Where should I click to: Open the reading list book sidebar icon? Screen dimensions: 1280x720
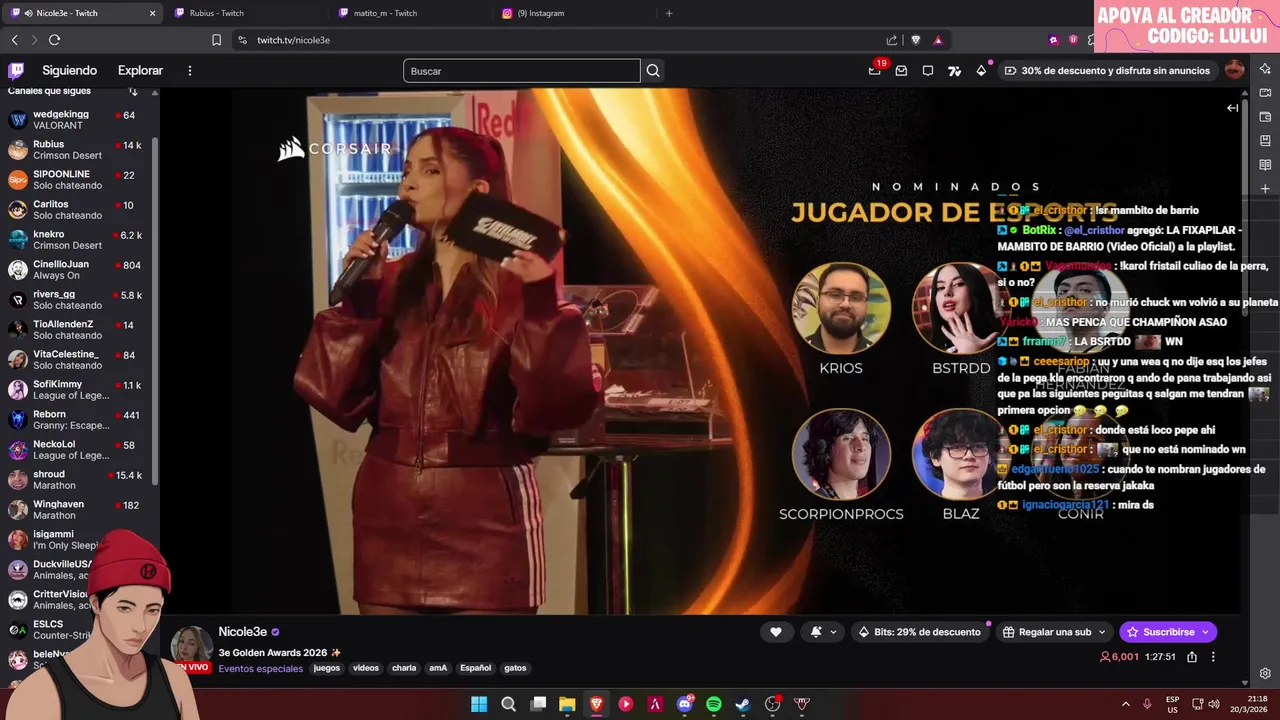pos(1265,164)
